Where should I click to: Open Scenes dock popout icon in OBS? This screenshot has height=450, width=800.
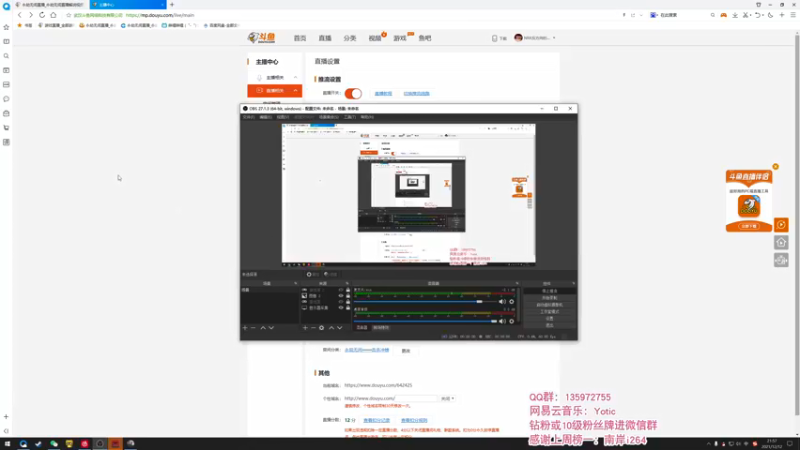295,283
